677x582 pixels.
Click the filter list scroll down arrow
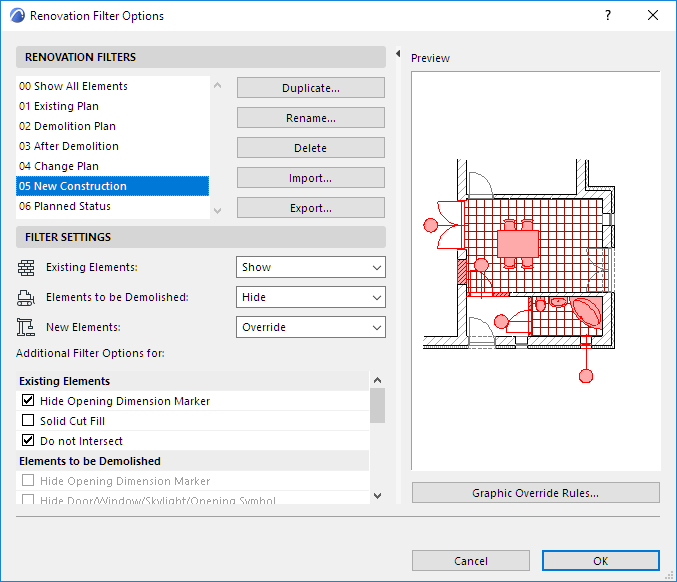pos(218,210)
